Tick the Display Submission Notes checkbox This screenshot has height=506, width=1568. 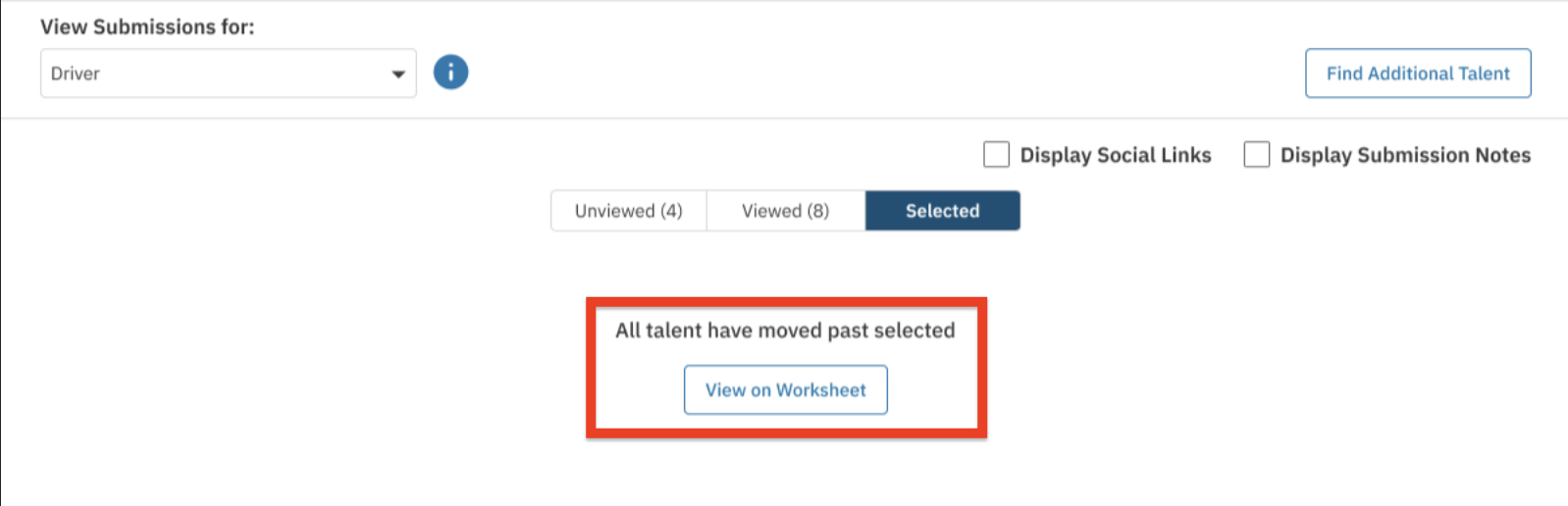pyautogui.click(x=1257, y=155)
